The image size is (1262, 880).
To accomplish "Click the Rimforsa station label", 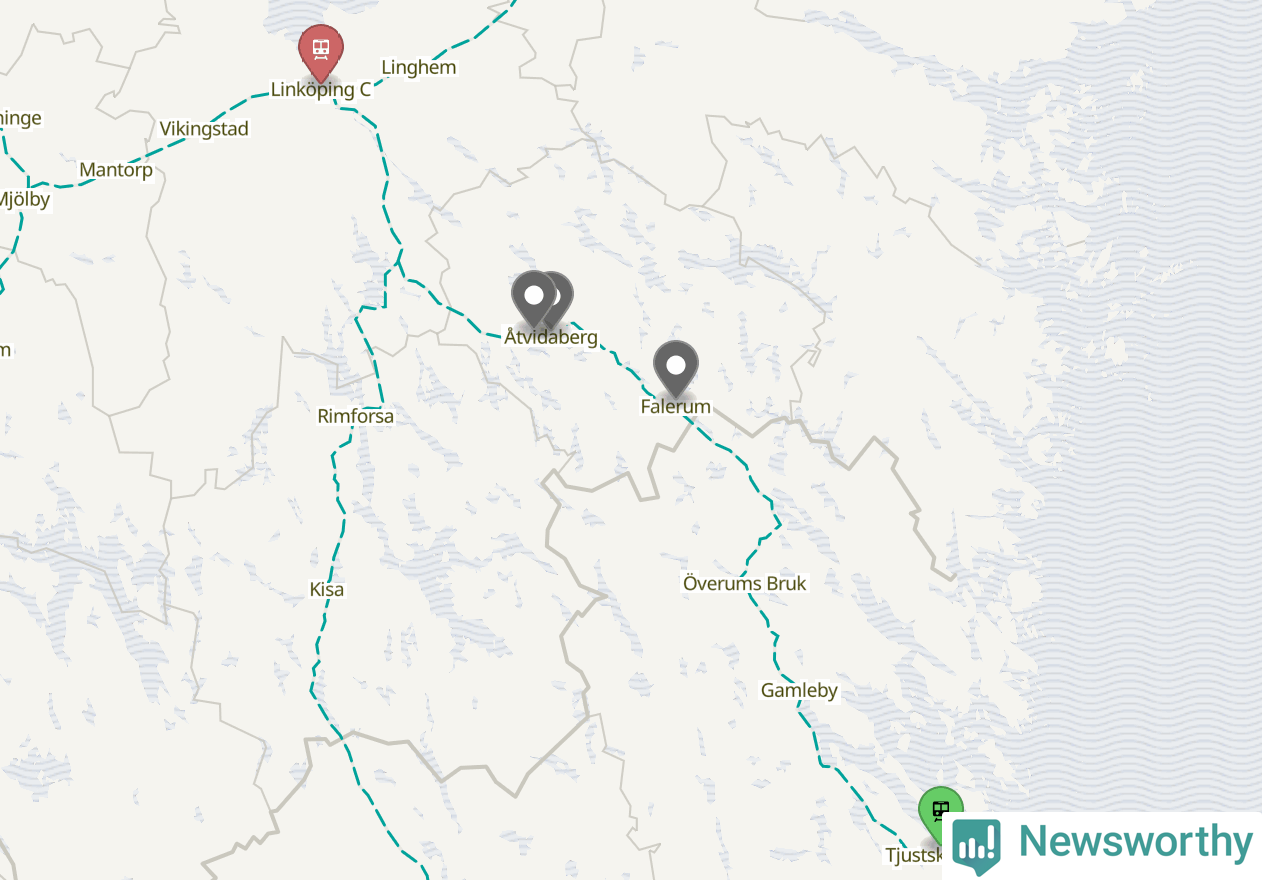I will [x=356, y=416].
